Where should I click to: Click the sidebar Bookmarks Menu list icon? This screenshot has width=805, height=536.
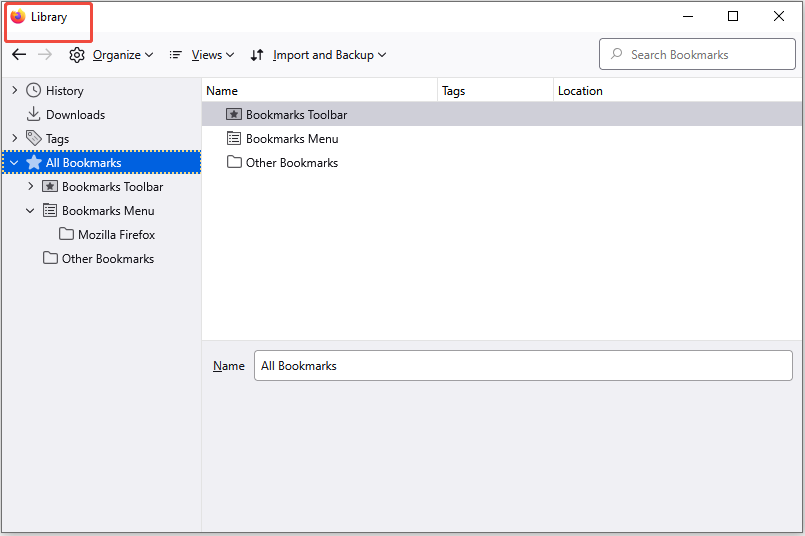tap(50, 210)
